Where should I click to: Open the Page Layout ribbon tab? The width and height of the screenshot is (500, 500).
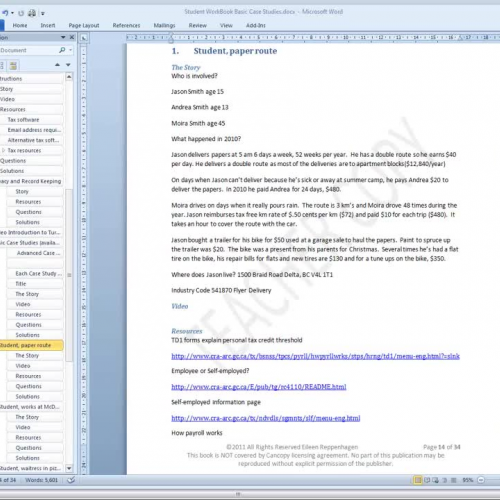84,25
